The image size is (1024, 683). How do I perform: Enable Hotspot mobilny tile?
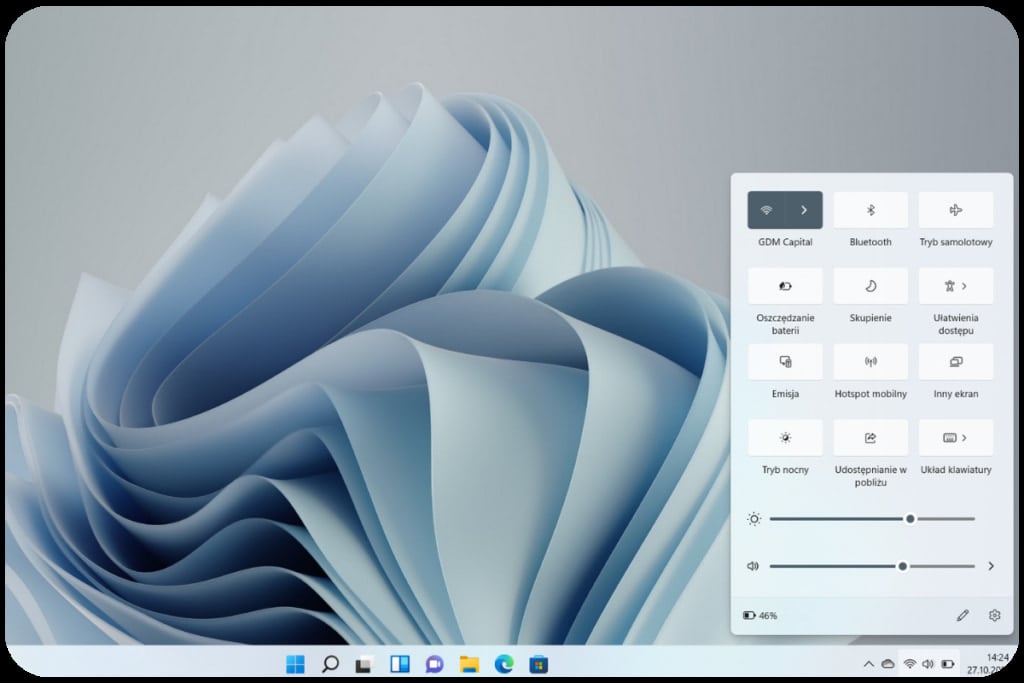click(x=870, y=362)
